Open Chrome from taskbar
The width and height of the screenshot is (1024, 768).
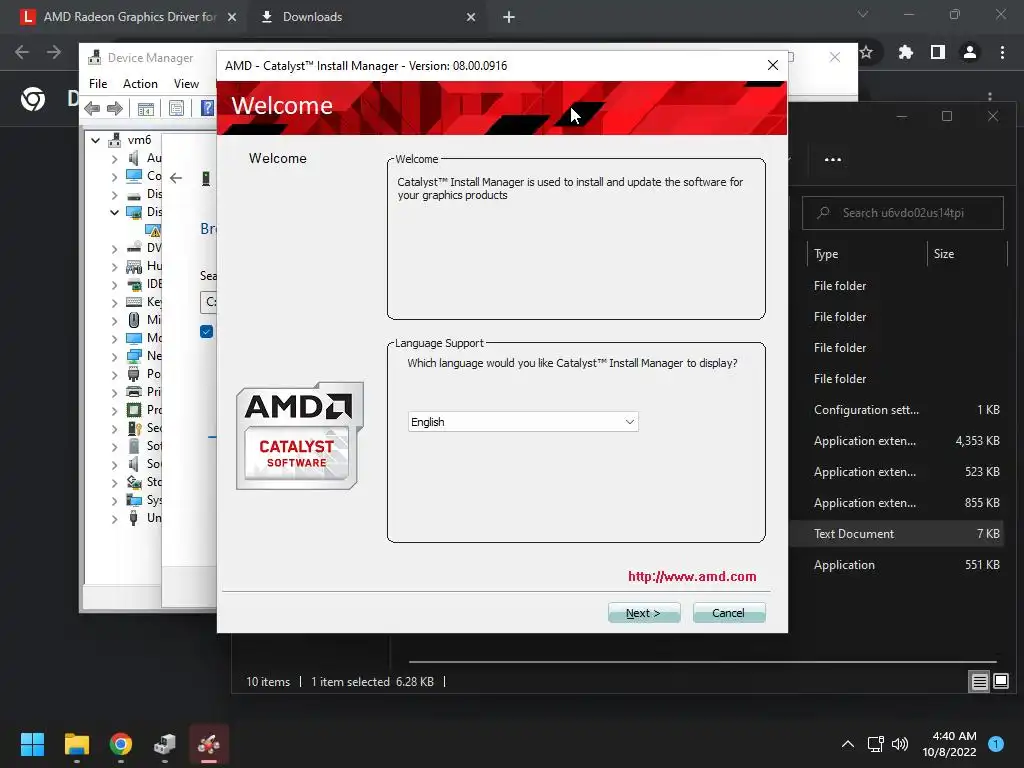pos(121,744)
